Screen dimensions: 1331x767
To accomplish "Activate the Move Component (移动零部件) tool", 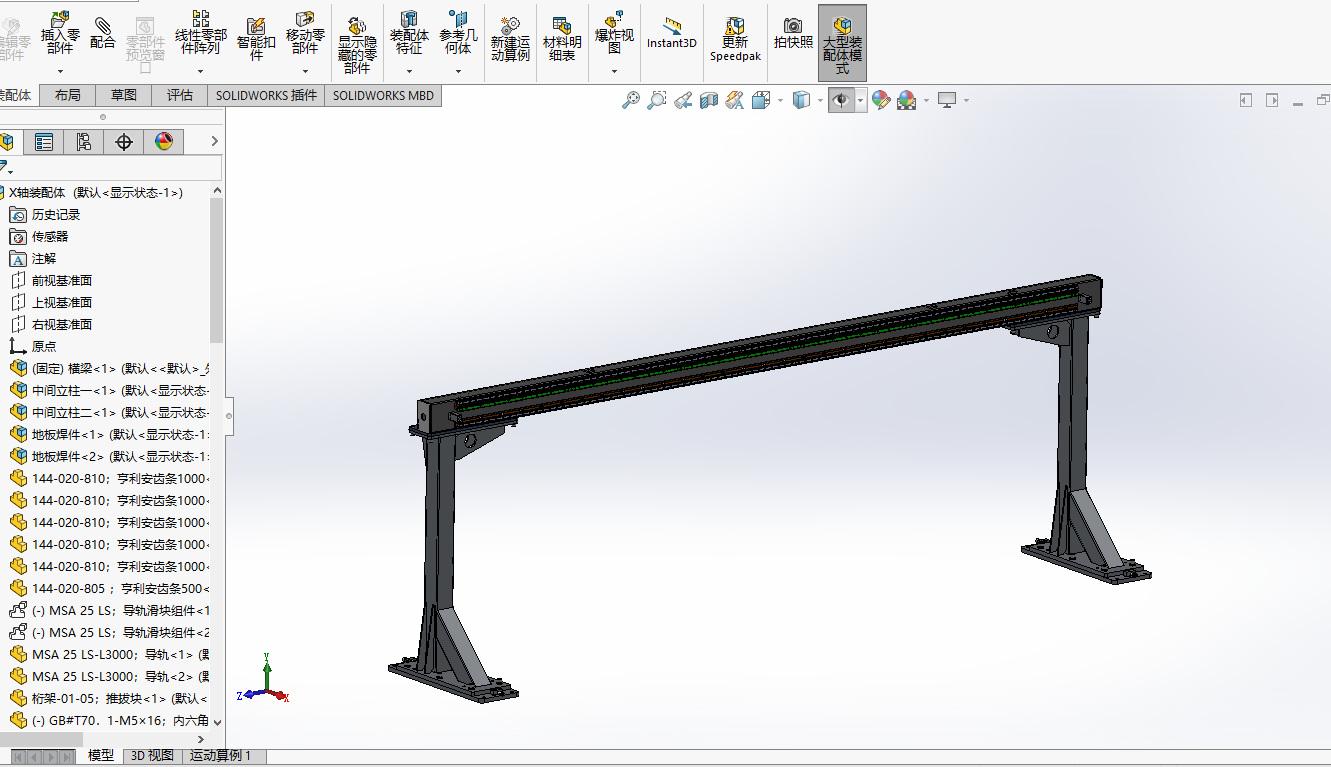I will coord(305,32).
